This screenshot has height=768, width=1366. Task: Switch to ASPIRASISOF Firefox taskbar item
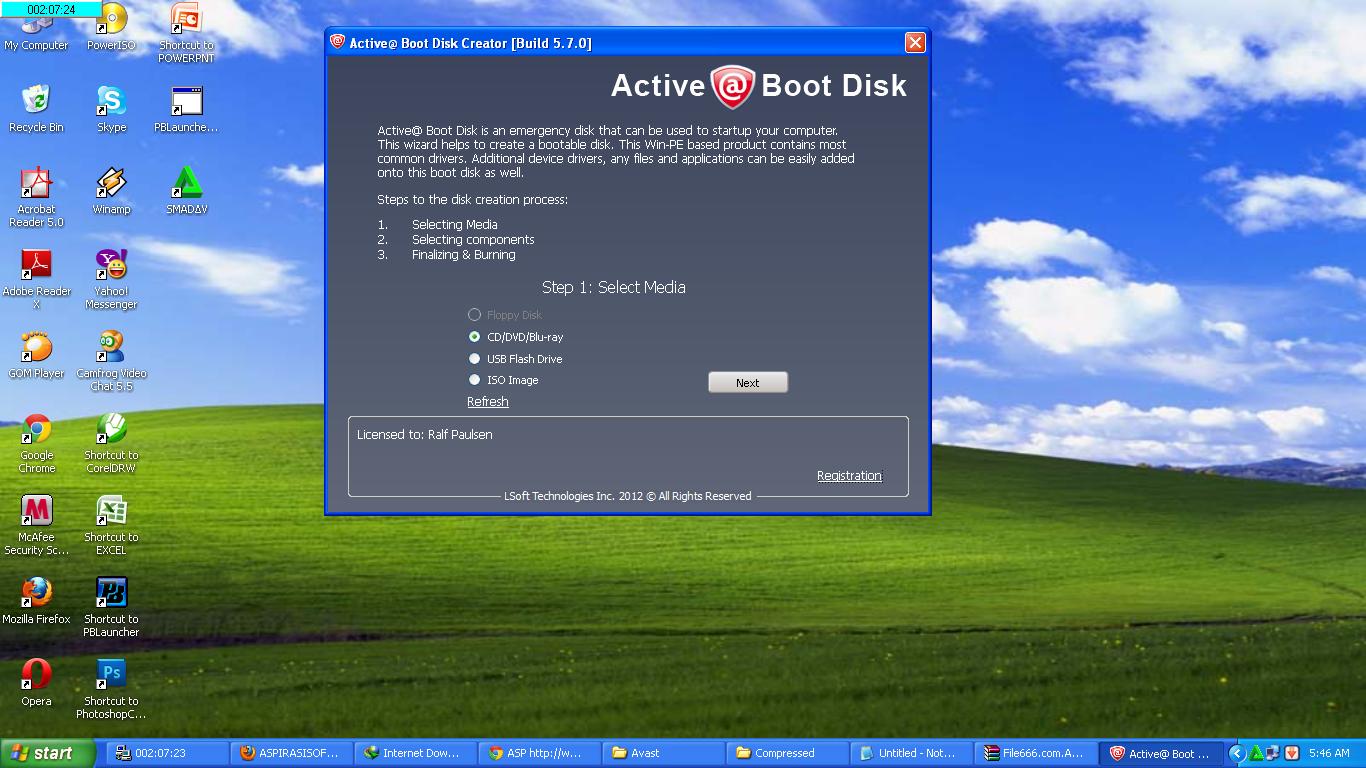[x=291, y=753]
